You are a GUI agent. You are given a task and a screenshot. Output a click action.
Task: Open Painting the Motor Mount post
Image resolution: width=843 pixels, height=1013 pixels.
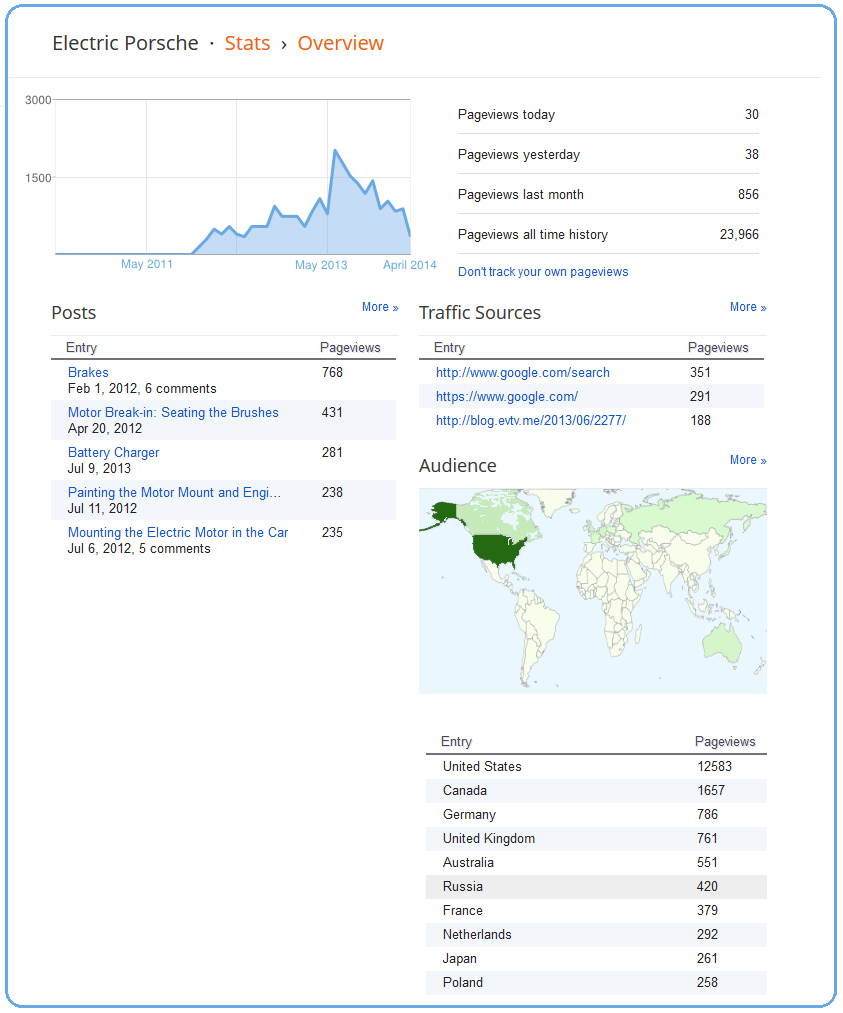[x=174, y=493]
